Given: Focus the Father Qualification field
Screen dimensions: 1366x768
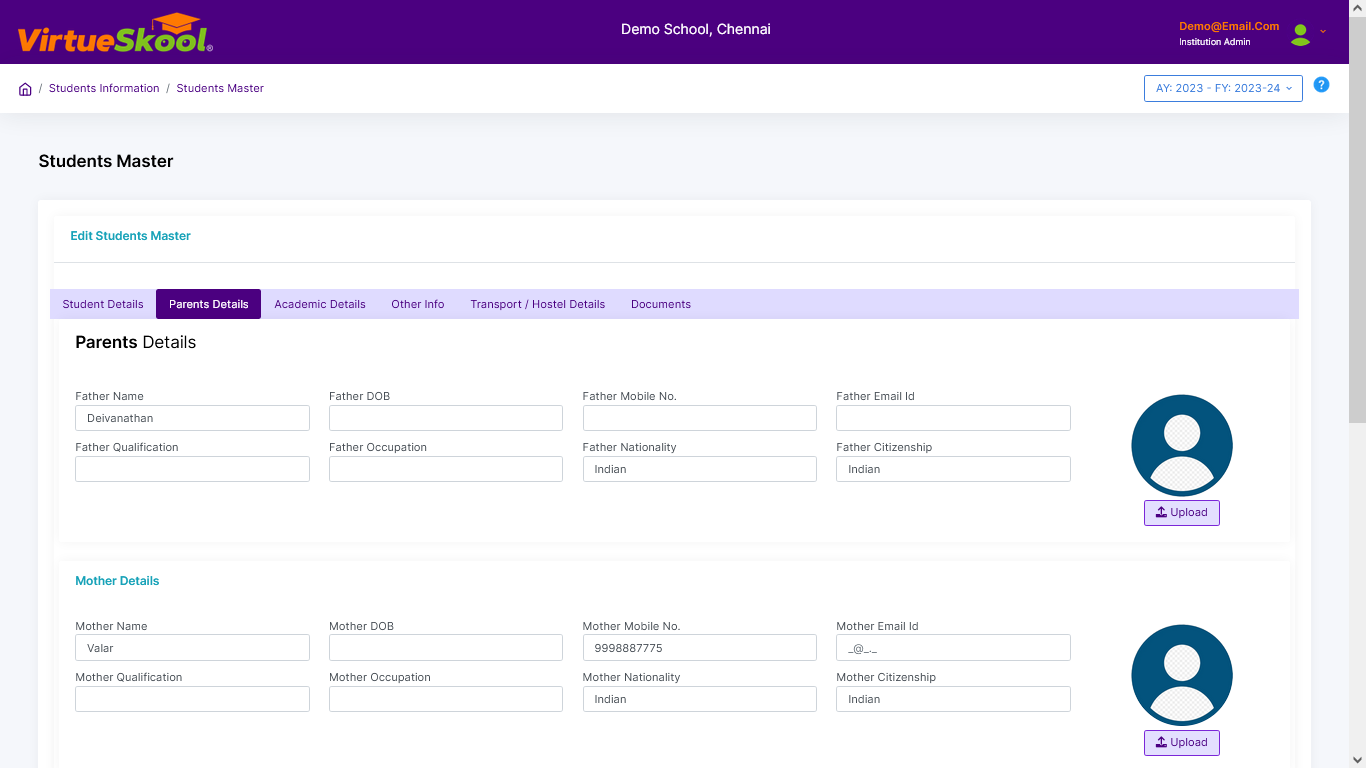Looking at the screenshot, I should pos(192,469).
